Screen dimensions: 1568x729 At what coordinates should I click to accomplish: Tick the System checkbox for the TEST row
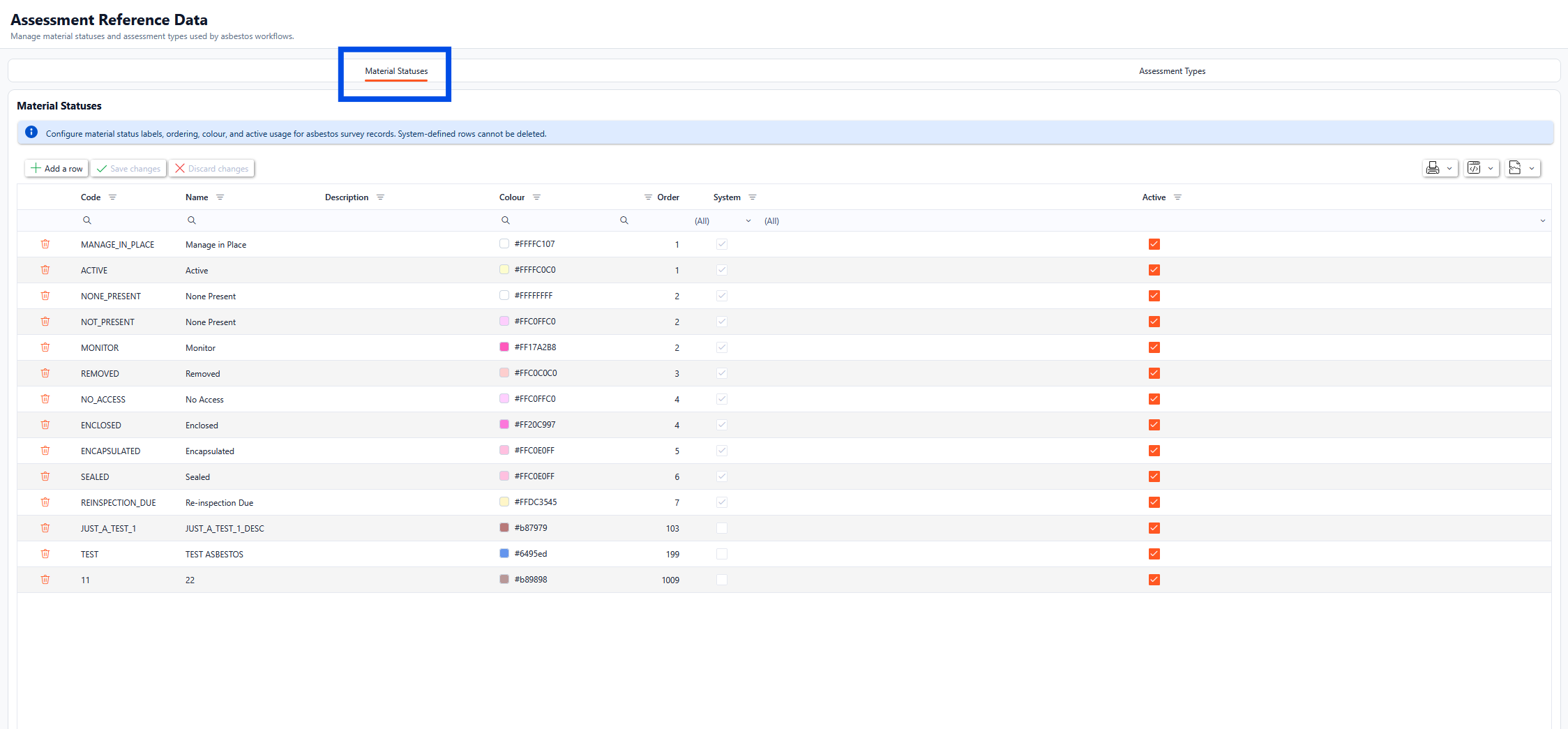pos(722,554)
